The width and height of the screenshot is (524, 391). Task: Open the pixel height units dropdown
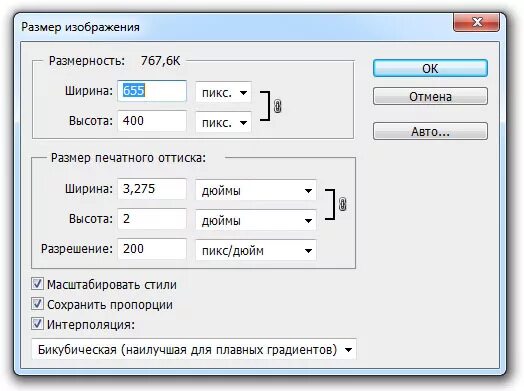point(223,122)
